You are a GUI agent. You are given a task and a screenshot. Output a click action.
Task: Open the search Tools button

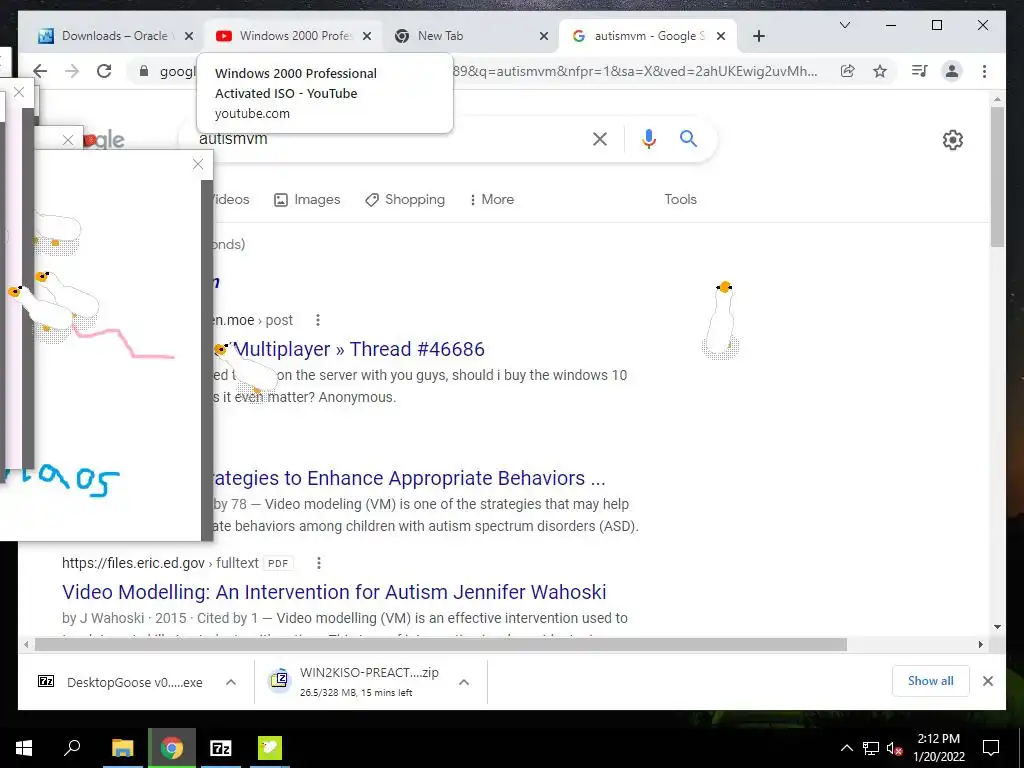coord(680,199)
